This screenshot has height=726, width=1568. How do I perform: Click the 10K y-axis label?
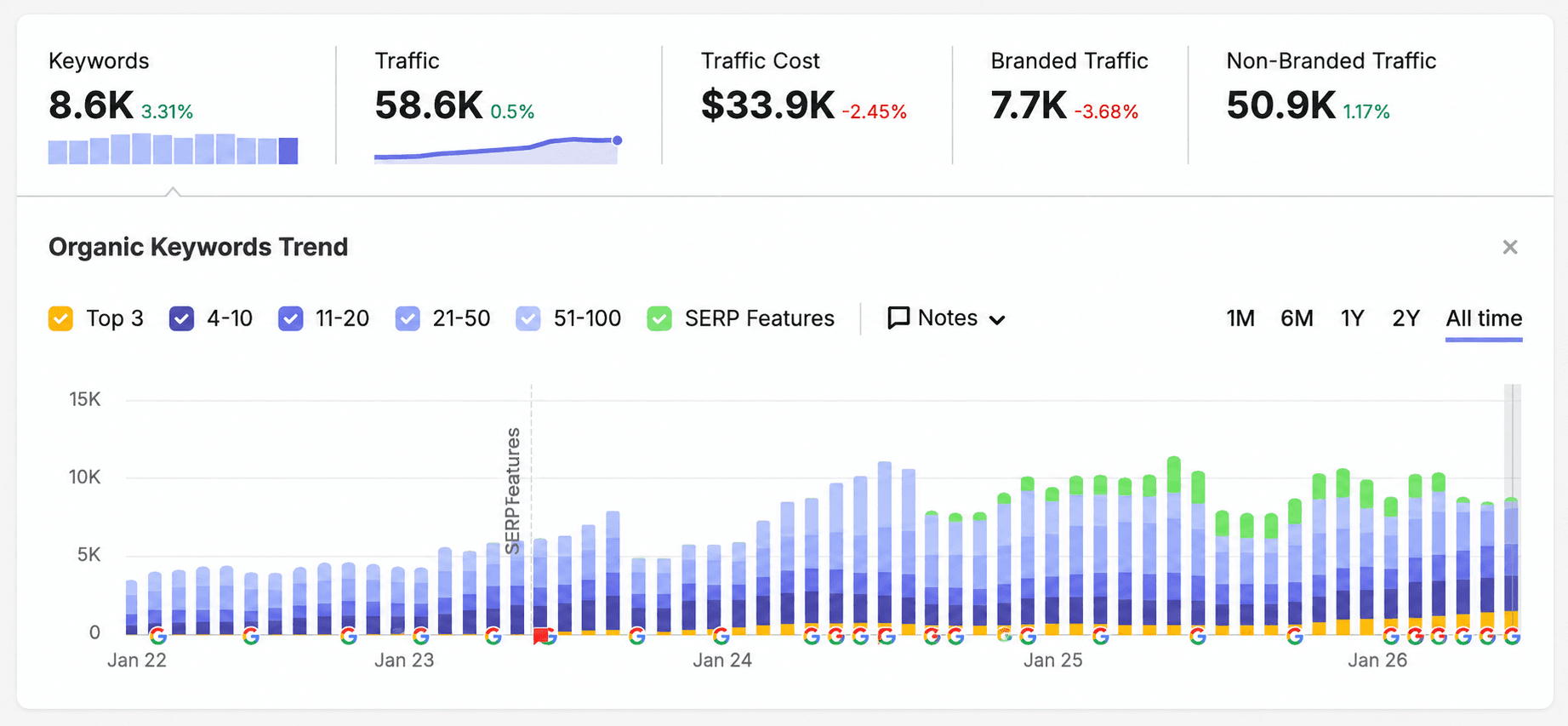coord(85,477)
